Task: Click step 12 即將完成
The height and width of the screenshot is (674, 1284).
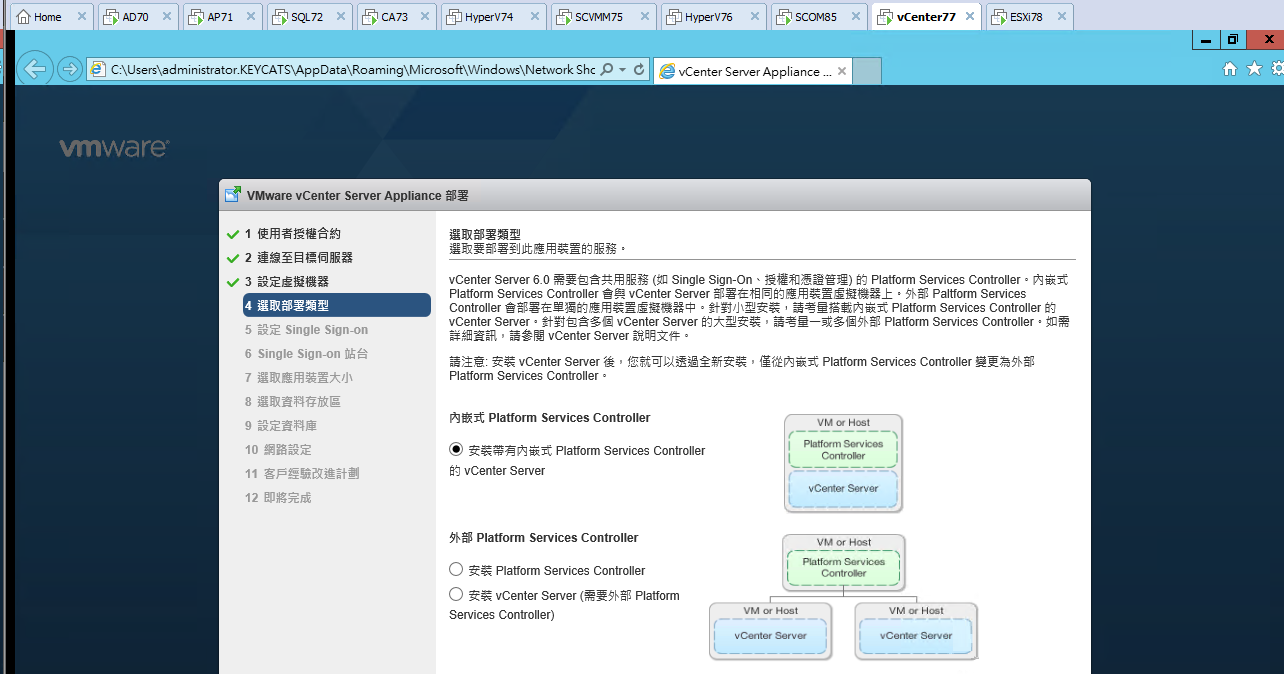Action: point(278,498)
